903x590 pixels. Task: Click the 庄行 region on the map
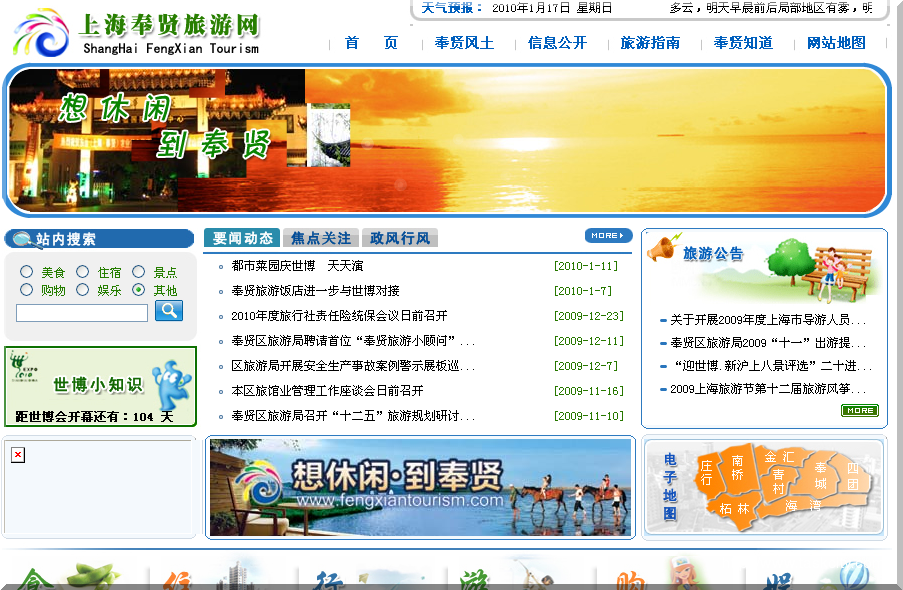tap(707, 472)
